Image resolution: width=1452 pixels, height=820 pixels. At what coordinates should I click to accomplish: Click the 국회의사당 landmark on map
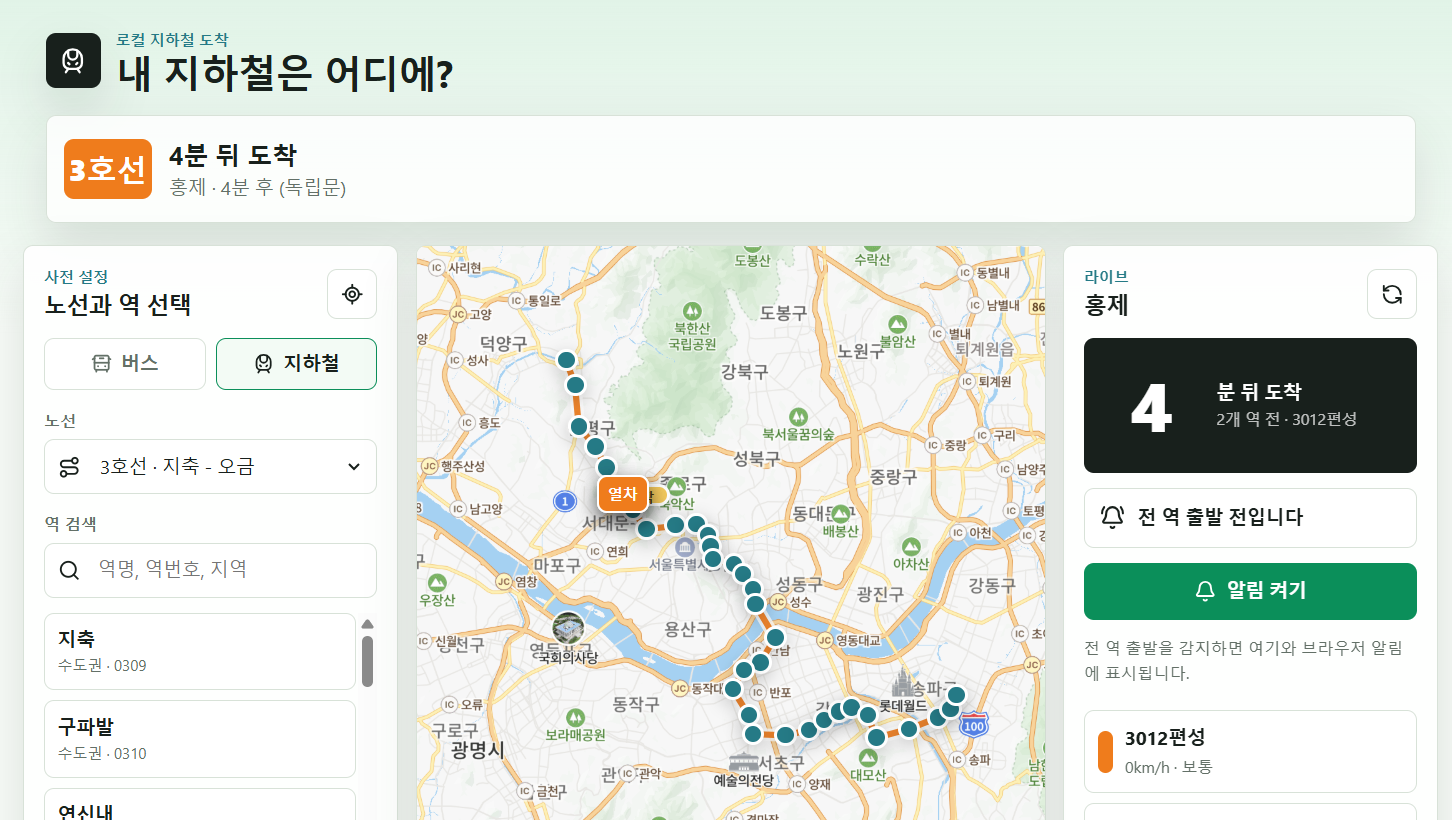pos(568,628)
